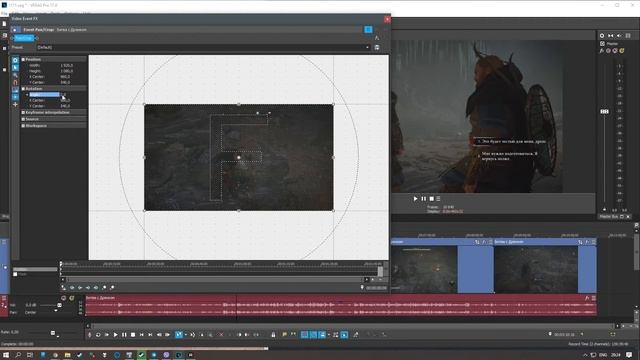Select the first video clip thumbnail on timeline
The width and height of the screenshot is (640, 360).
(x=424, y=269)
